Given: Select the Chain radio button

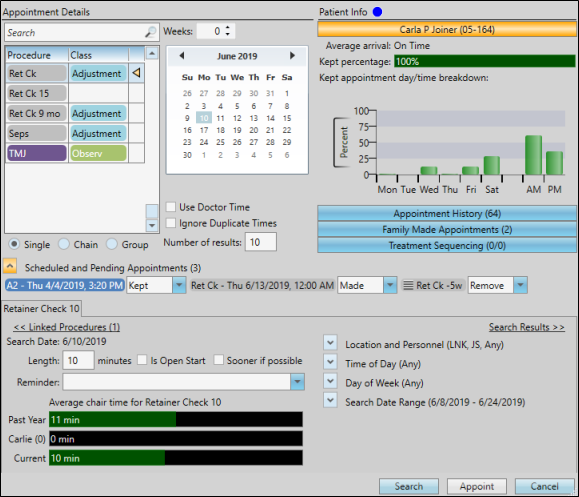Looking at the screenshot, I should 64,244.
